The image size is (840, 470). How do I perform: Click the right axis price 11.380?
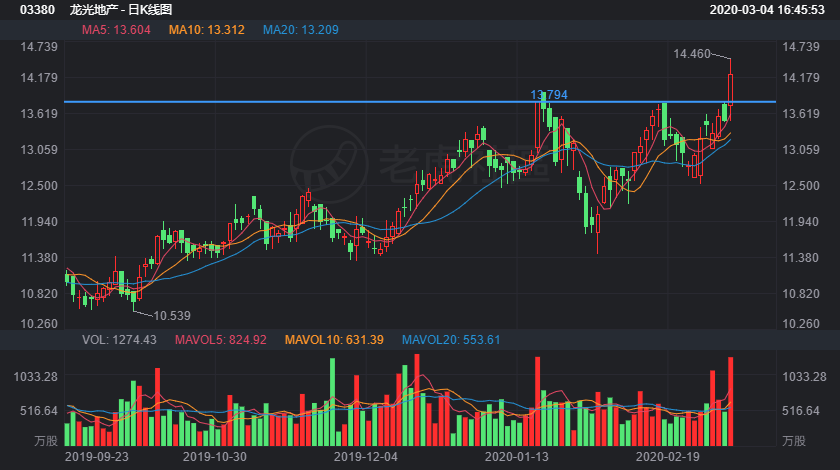(801, 258)
